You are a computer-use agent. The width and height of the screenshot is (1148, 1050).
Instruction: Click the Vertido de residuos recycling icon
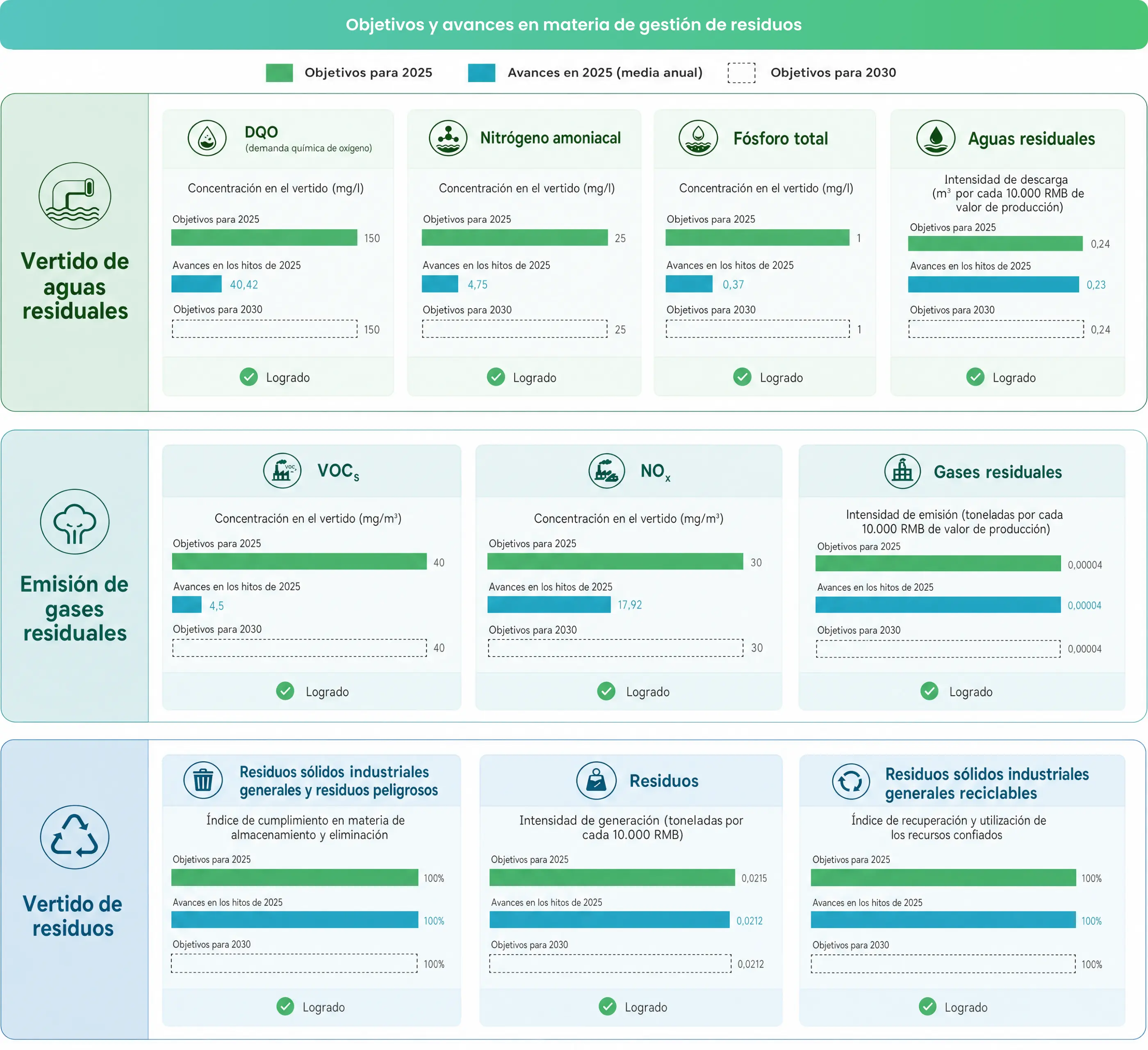tap(75, 837)
